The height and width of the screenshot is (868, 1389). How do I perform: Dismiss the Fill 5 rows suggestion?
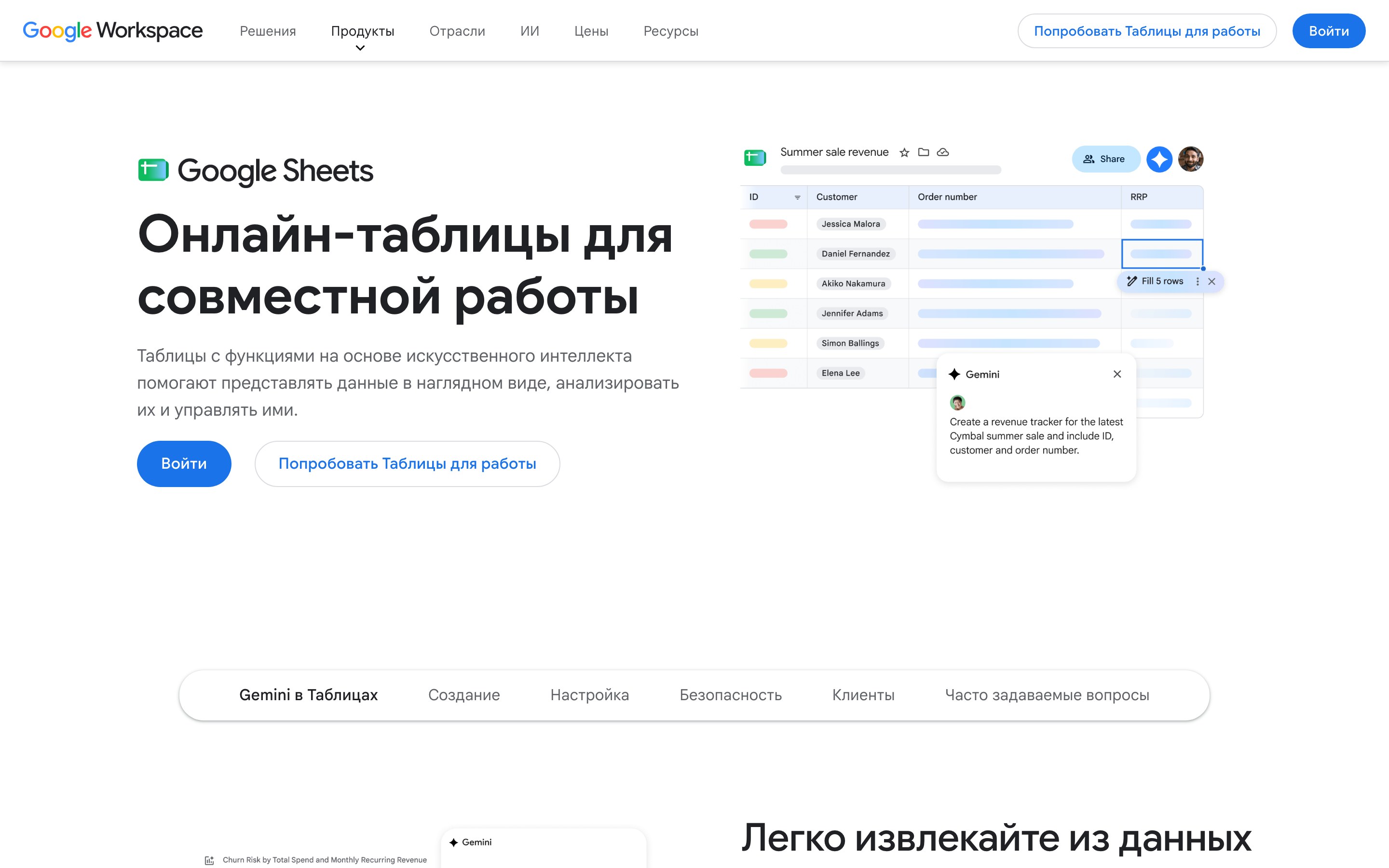point(1212,281)
